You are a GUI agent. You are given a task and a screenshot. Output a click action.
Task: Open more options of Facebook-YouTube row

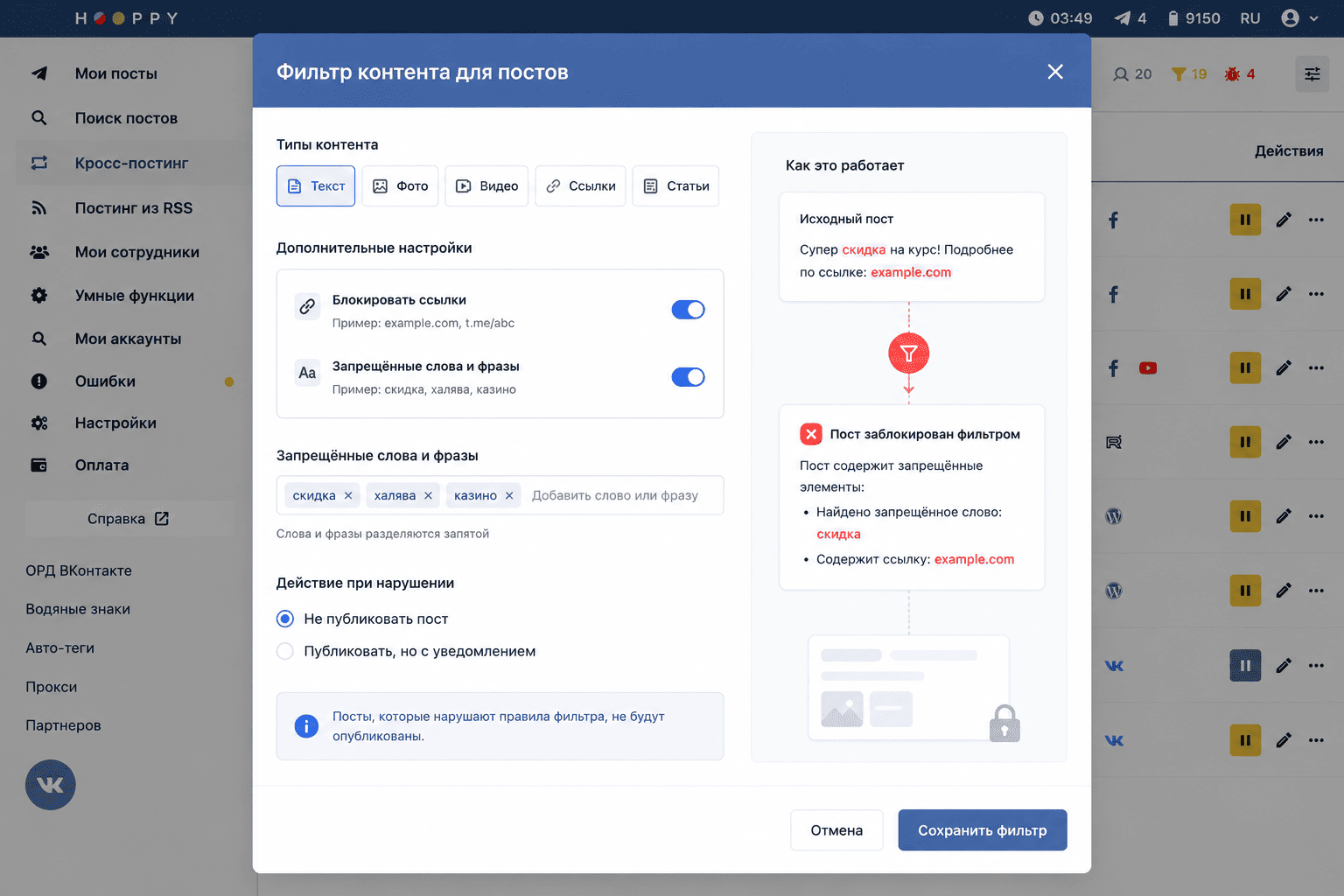[x=1317, y=368]
